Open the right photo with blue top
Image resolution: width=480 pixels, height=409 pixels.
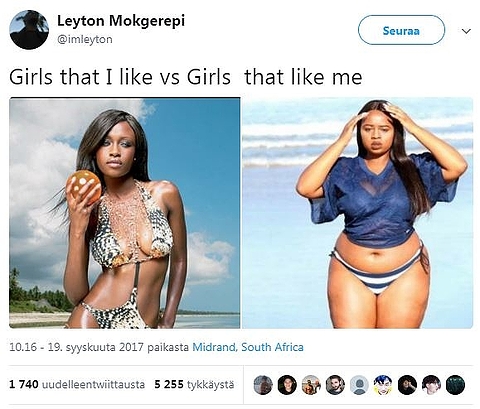357,213
